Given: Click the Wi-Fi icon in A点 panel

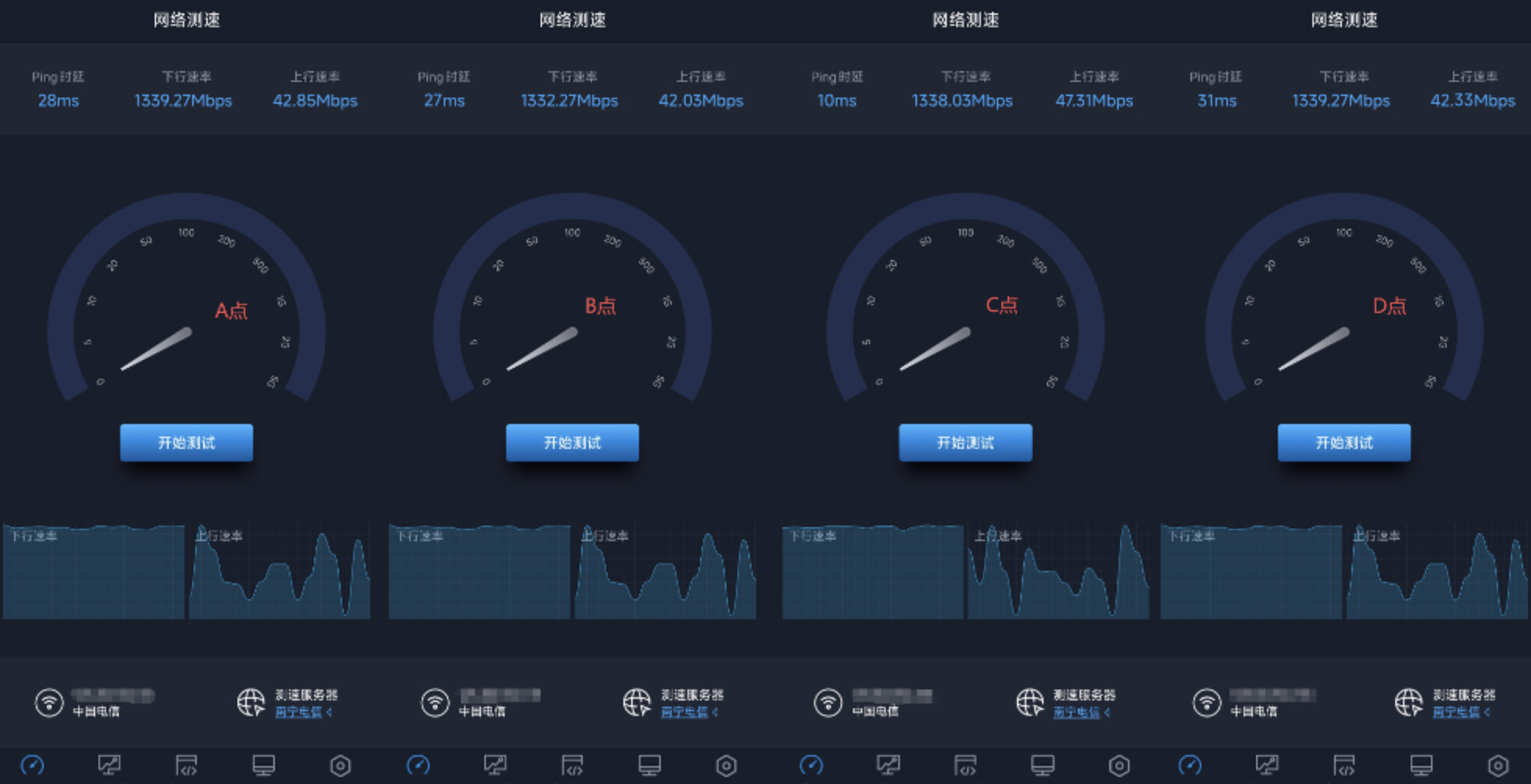Looking at the screenshot, I should click(49, 703).
